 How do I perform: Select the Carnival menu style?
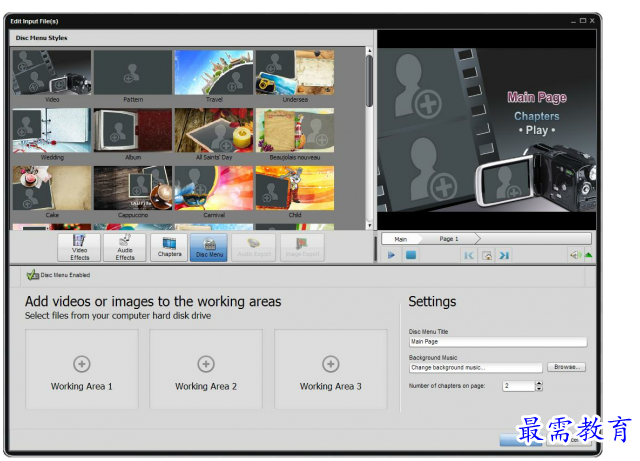214,188
